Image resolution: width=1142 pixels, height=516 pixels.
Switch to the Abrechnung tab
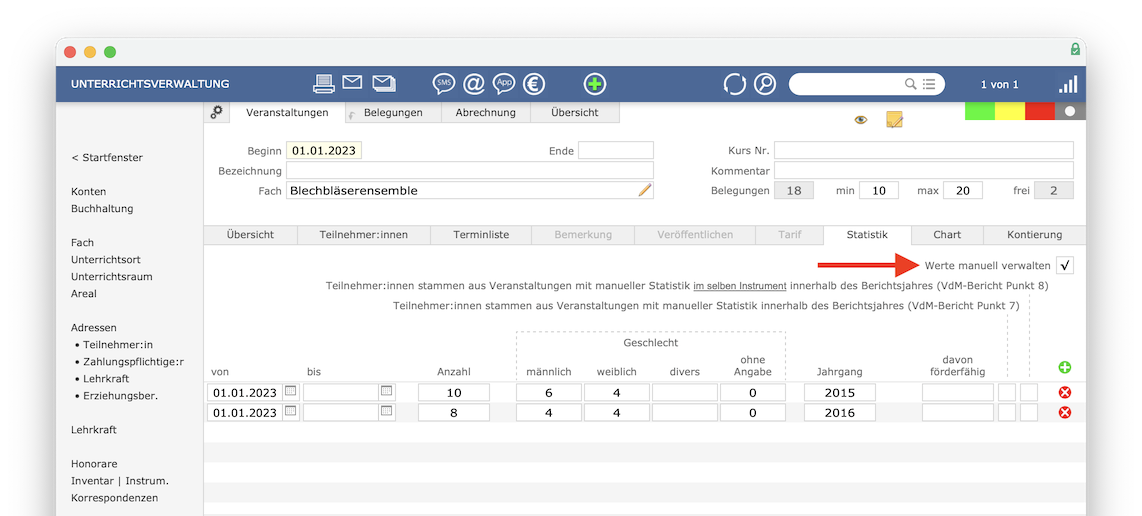tap(486, 112)
